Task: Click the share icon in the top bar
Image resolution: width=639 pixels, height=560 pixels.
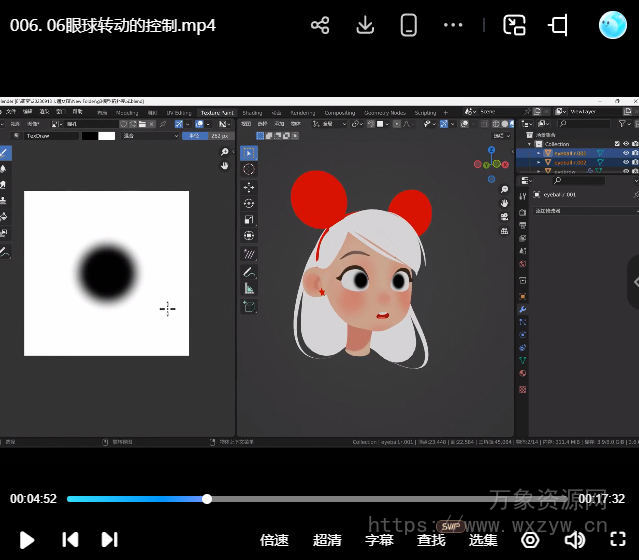Action: point(320,26)
